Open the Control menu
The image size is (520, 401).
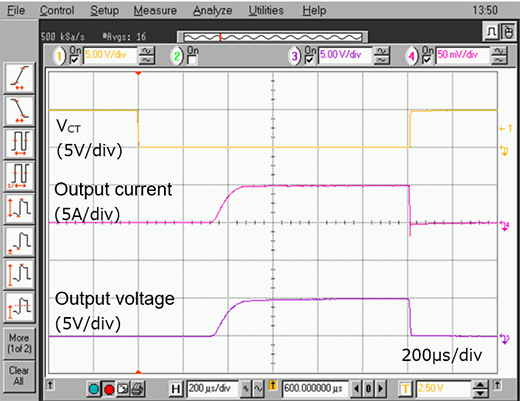[57, 11]
